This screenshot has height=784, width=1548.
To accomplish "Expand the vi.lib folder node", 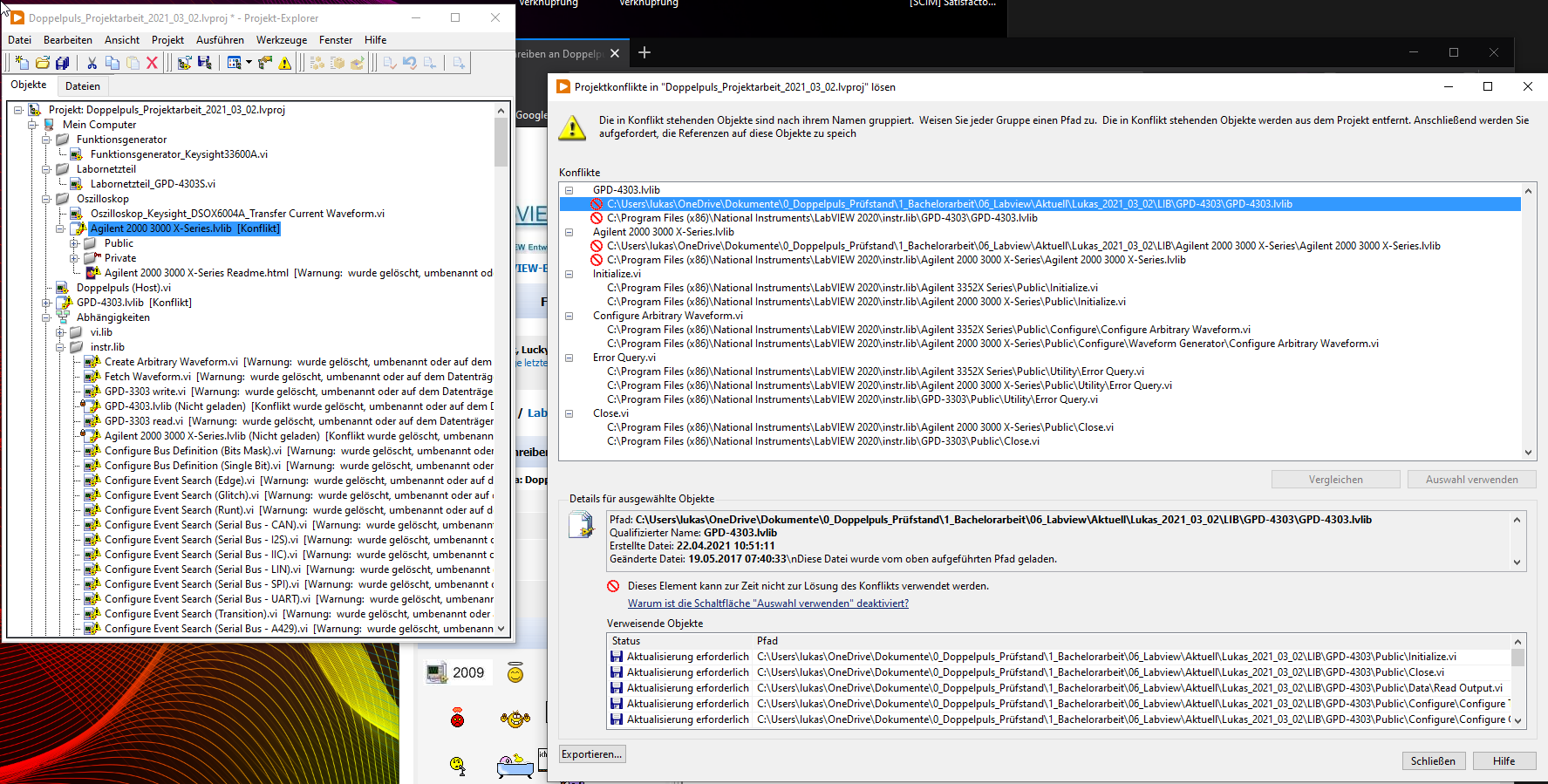I will coord(60,332).
